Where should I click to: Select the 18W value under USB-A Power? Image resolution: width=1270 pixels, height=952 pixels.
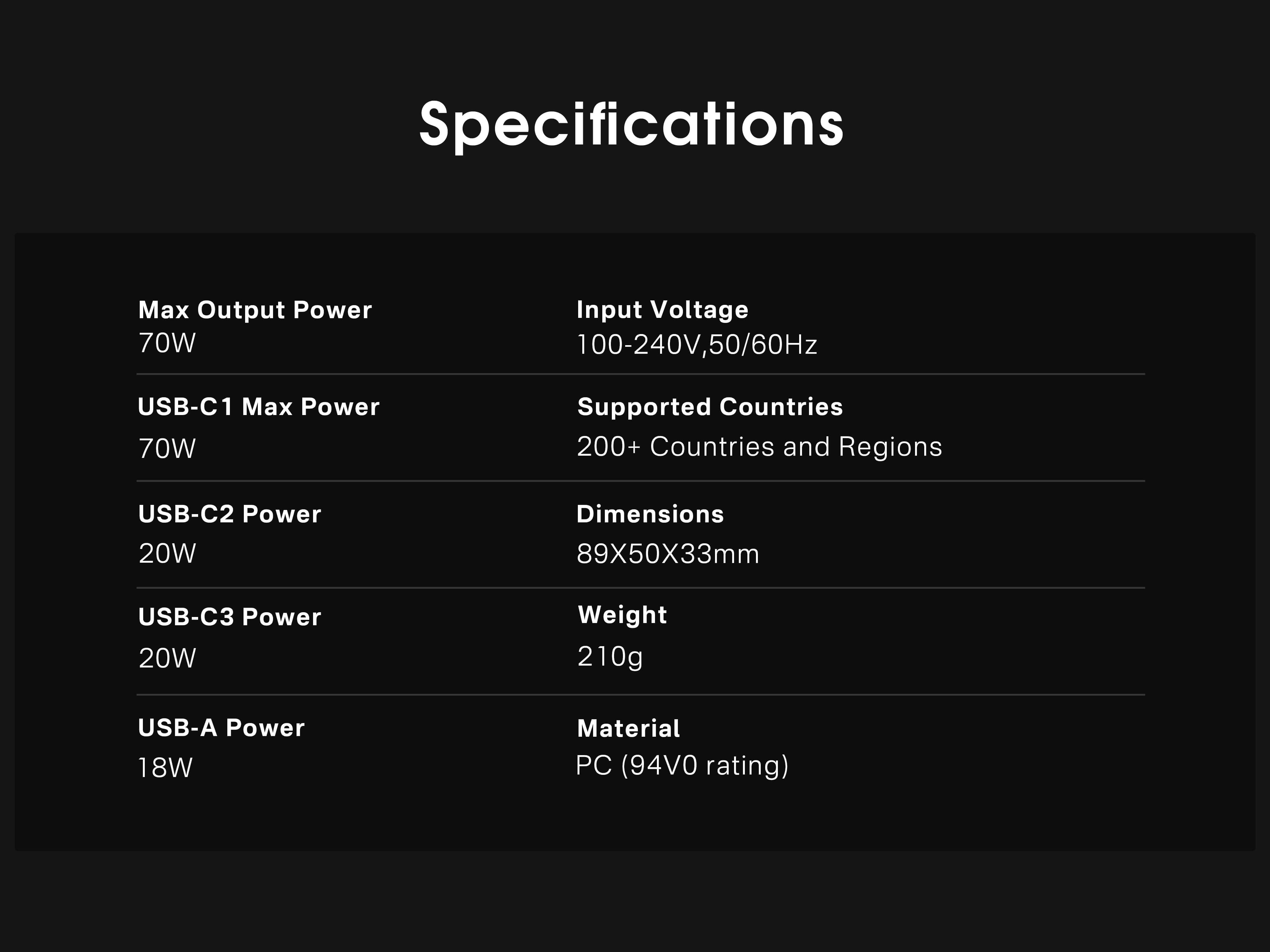tap(165, 768)
